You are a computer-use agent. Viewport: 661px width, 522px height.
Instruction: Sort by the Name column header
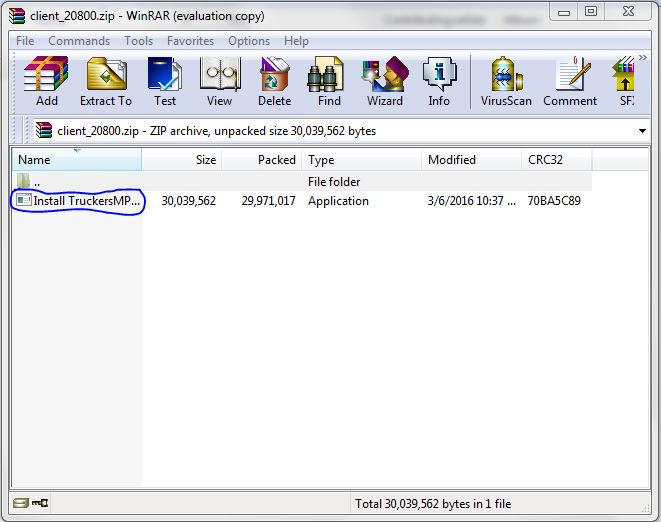(77, 160)
